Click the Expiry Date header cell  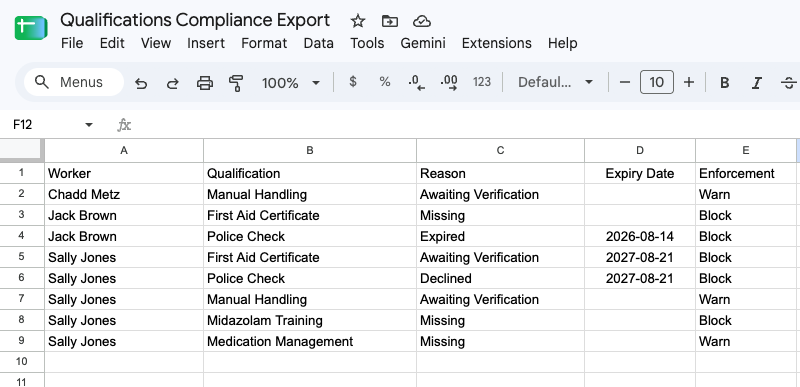point(640,173)
